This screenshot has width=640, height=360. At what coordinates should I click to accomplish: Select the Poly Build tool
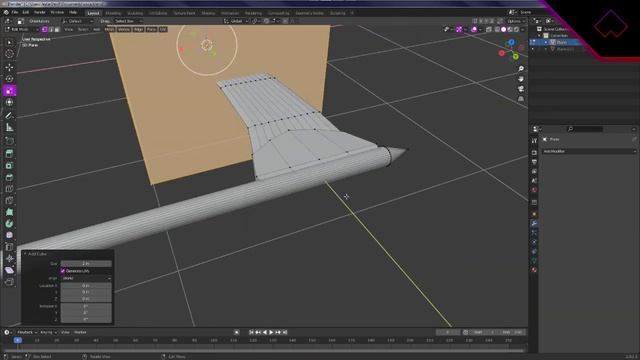pyautogui.click(x=9, y=212)
